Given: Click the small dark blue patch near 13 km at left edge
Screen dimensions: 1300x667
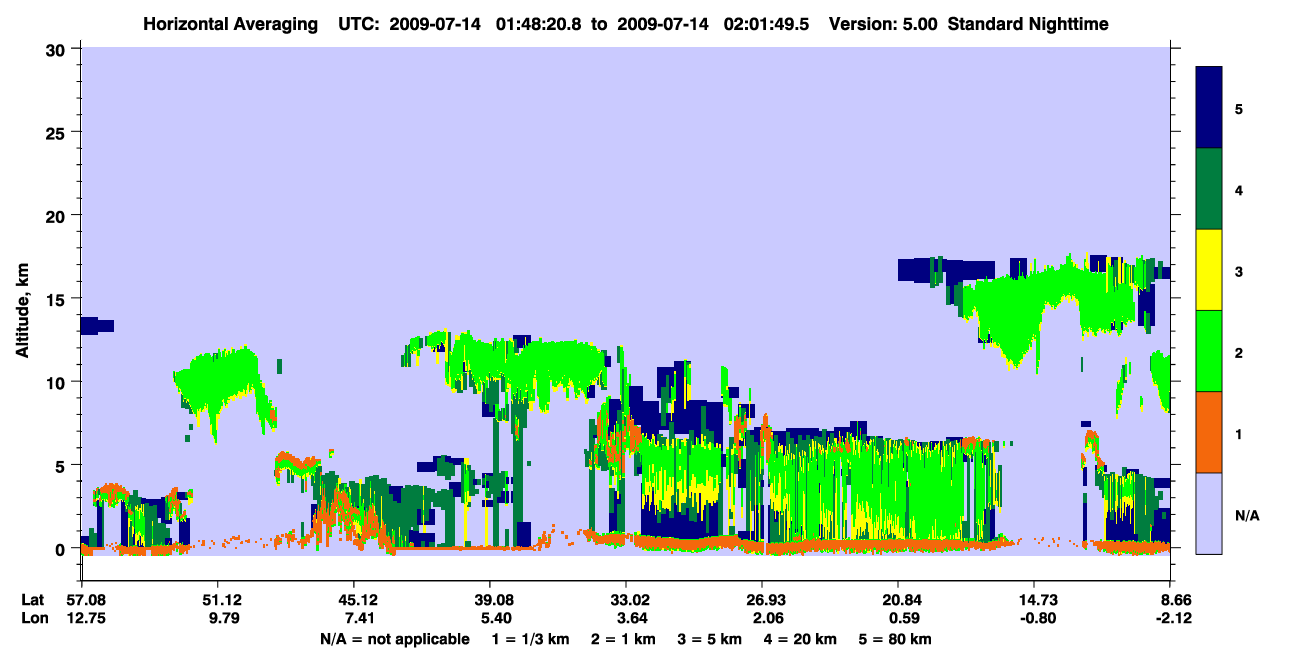Looking at the screenshot, I should [x=97, y=325].
